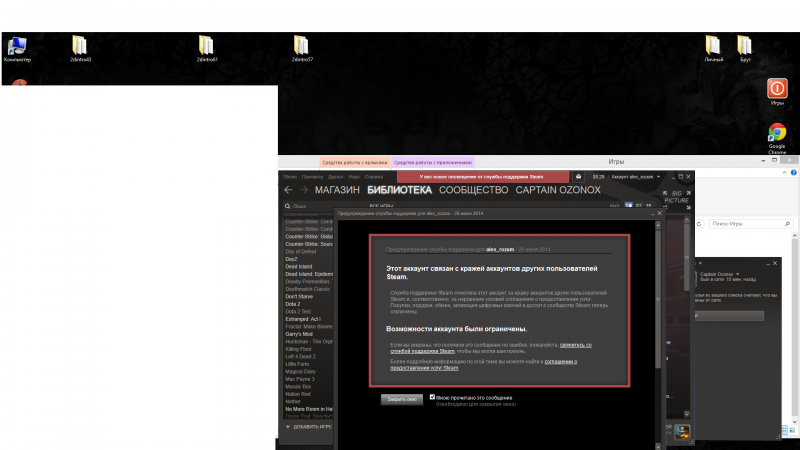Go to the СООБЩЕСТВО tab
This screenshot has width=800, height=450.
pyautogui.click(x=473, y=190)
